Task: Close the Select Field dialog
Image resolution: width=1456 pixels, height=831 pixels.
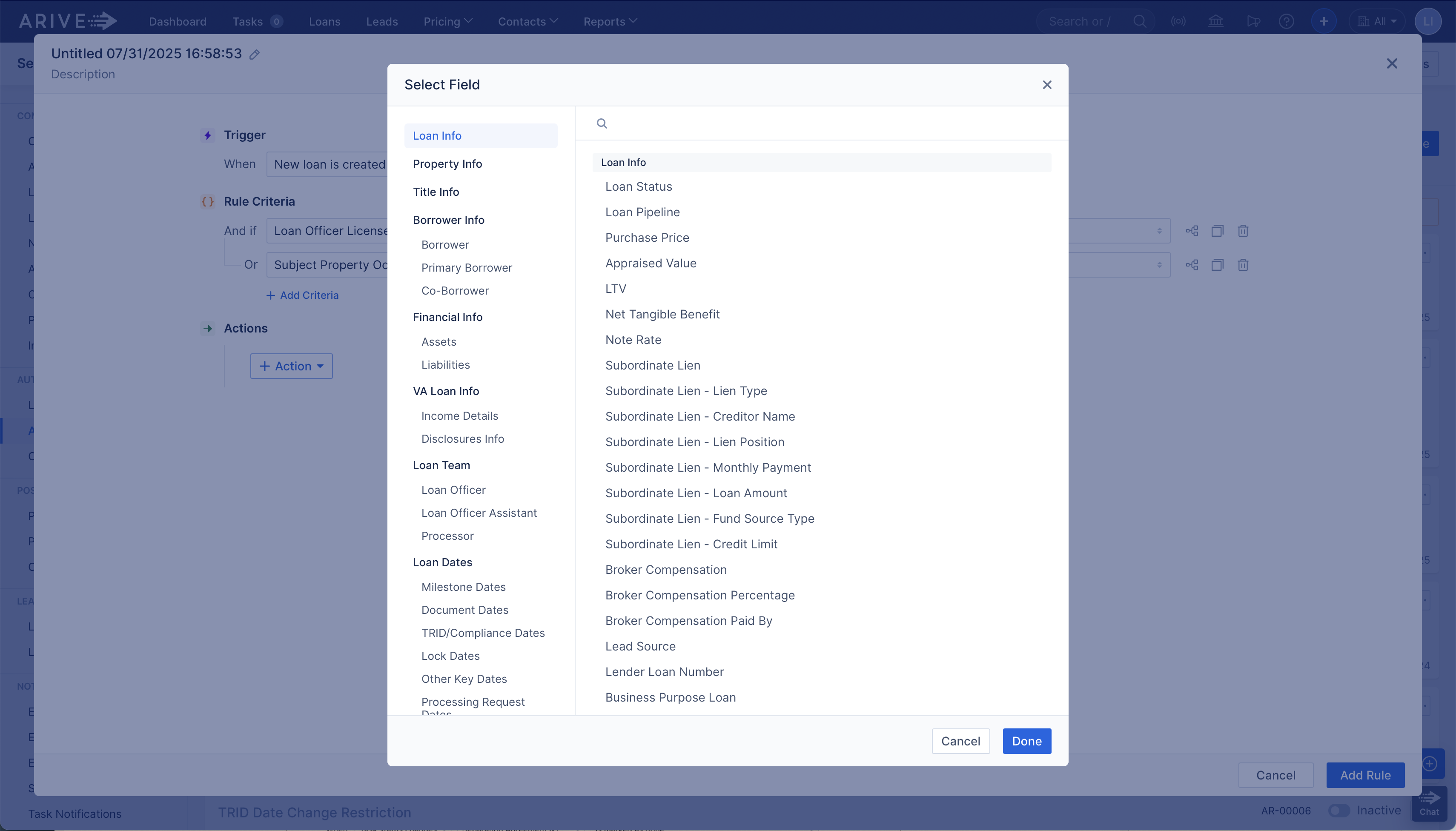Action: tap(1047, 84)
